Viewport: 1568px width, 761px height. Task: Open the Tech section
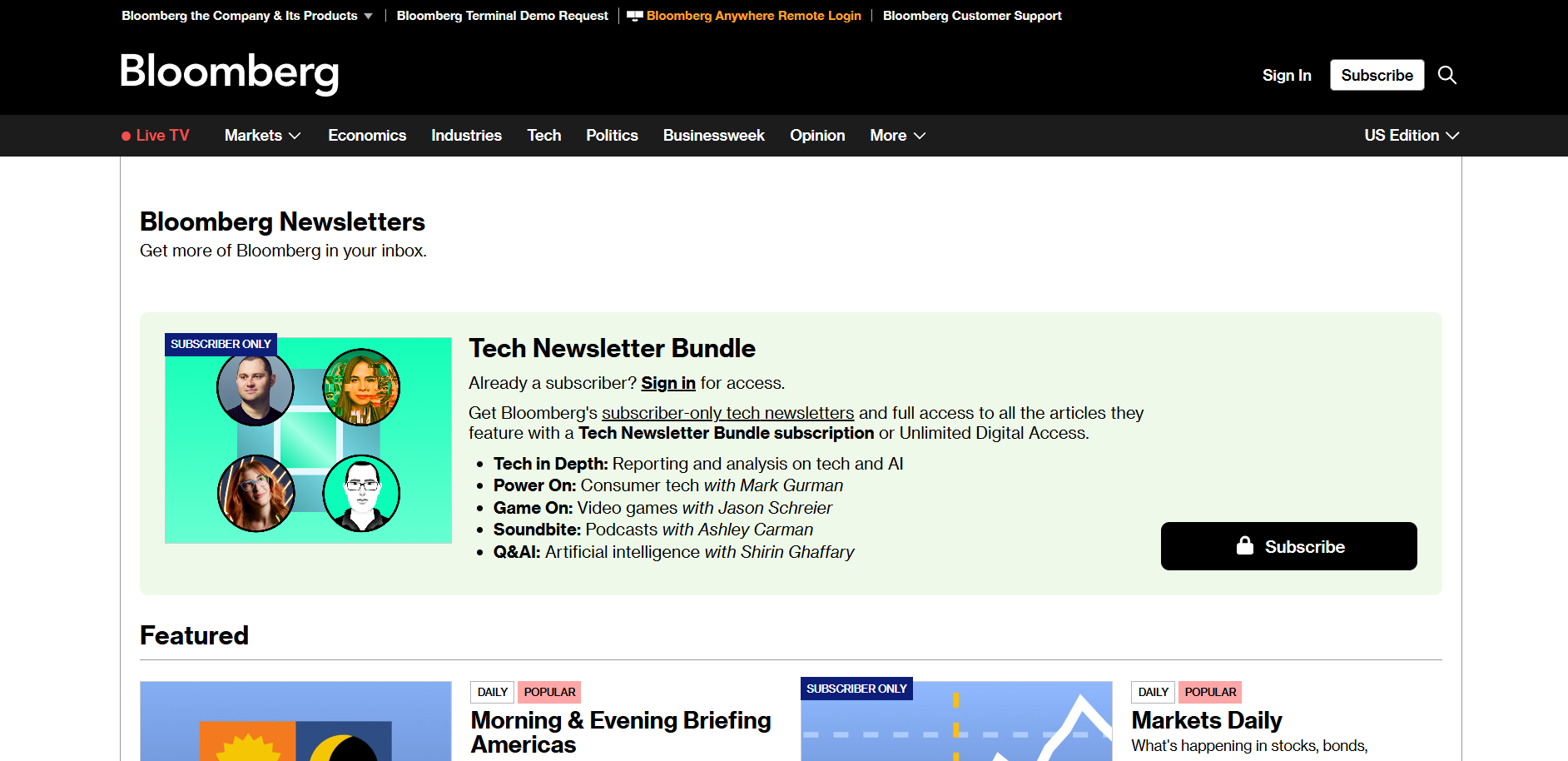point(544,136)
